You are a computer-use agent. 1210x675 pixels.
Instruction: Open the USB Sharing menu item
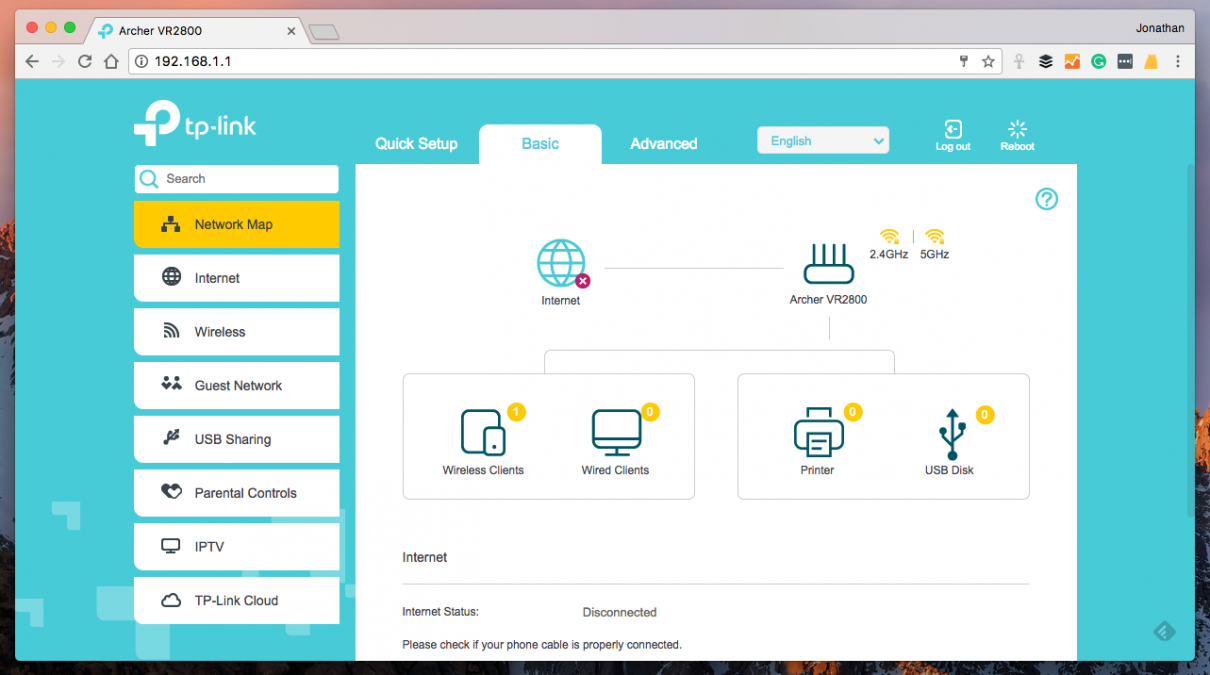(237, 439)
